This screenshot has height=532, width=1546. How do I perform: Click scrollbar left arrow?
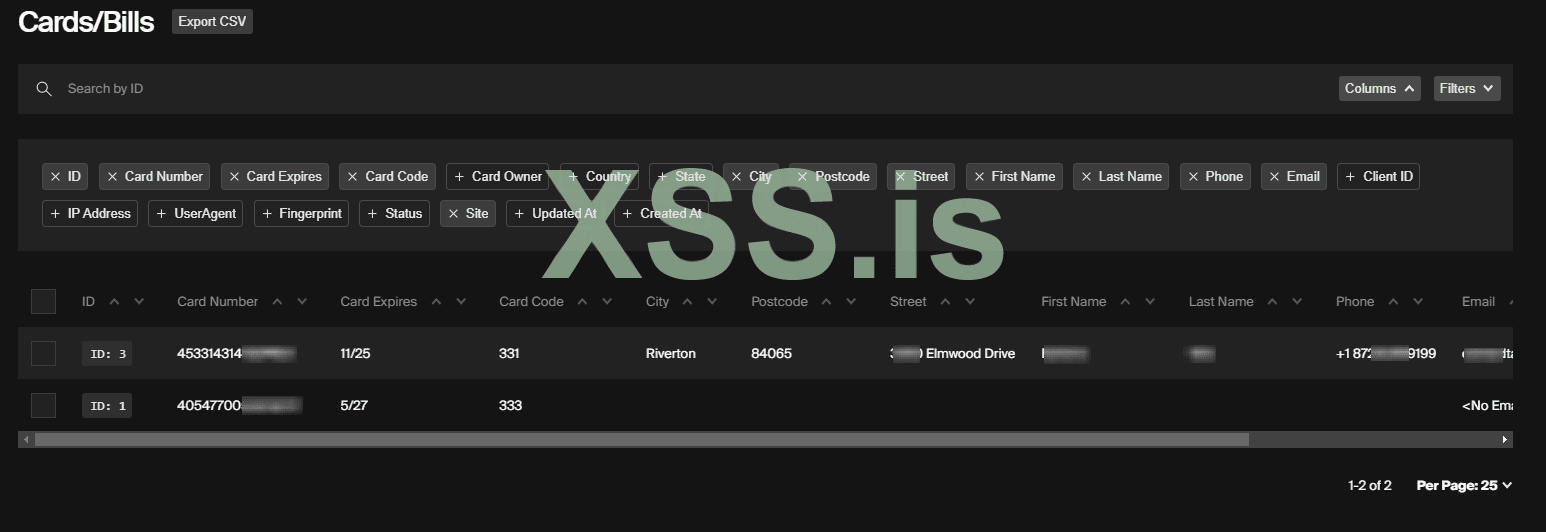pos(26,440)
